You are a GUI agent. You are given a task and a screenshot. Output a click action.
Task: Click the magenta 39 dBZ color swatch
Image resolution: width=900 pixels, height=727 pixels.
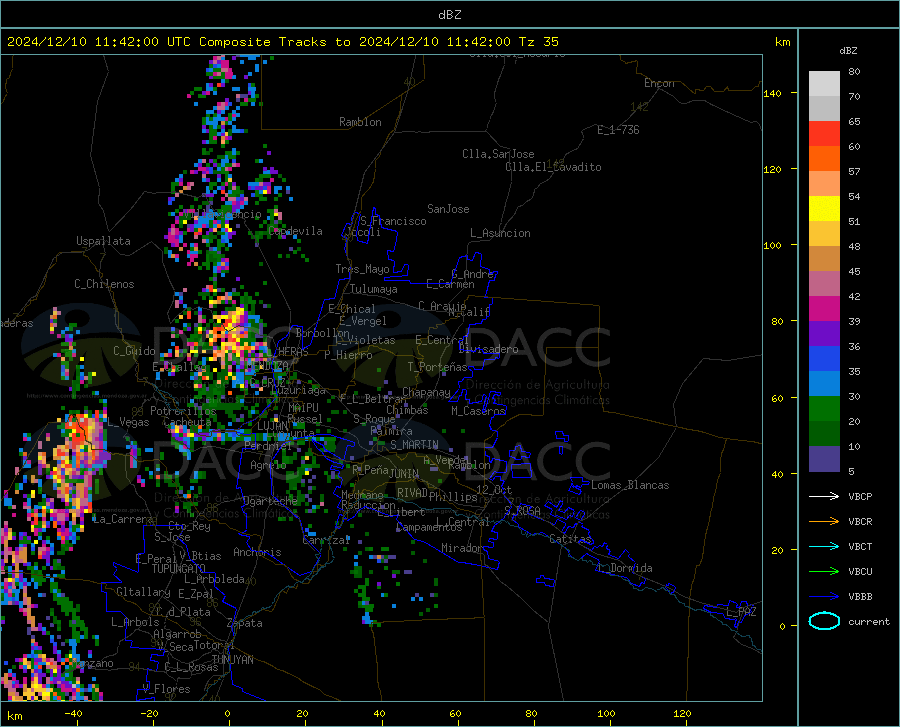pos(824,309)
